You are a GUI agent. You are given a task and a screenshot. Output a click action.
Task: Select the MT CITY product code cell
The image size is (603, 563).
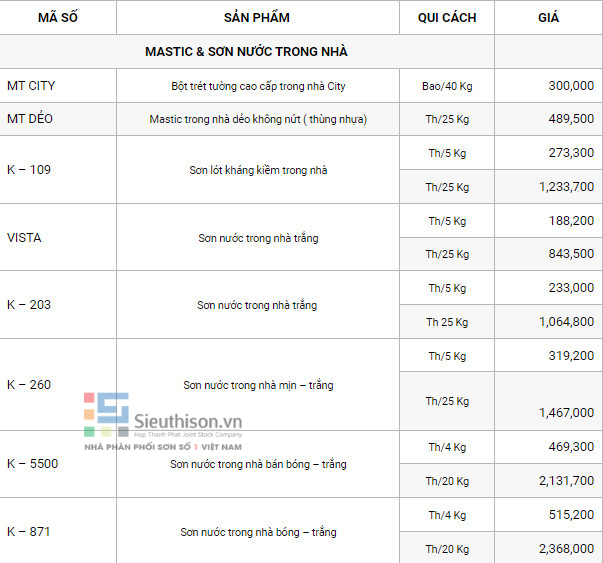[58, 85]
